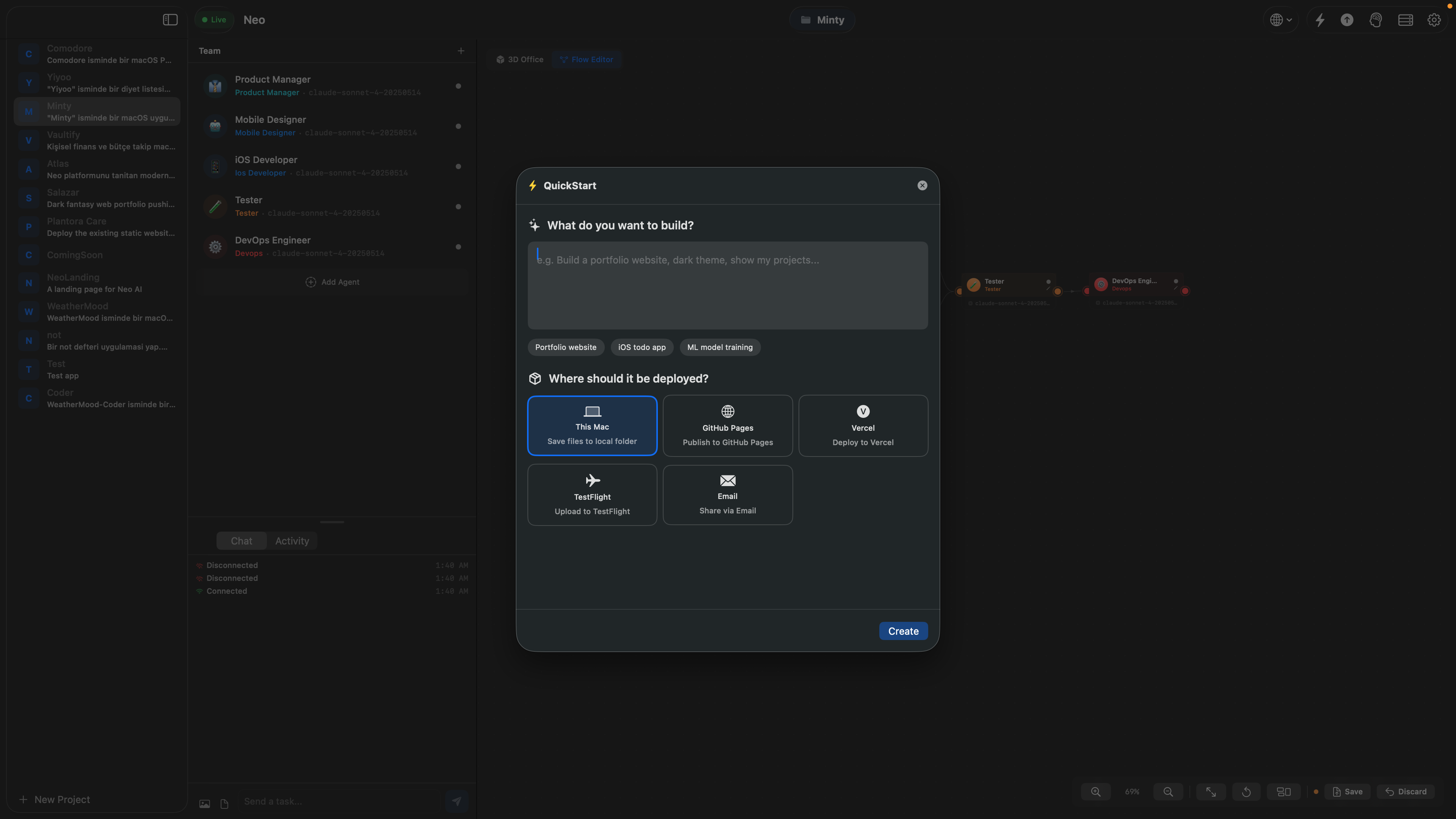
Task: Open the server rack icon
Action: pos(1405,20)
